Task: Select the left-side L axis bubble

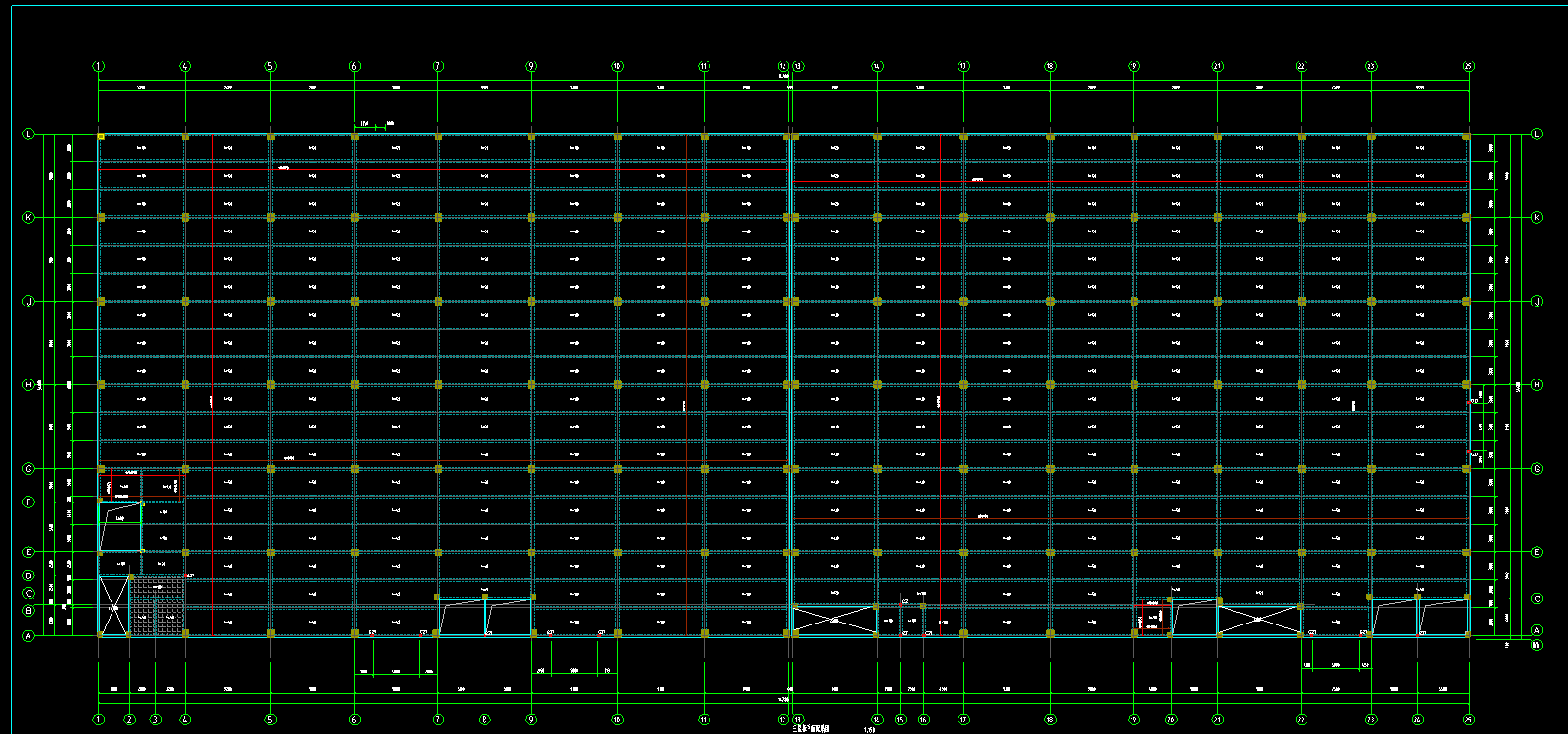Action: pyautogui.click(x=28, y=135)
